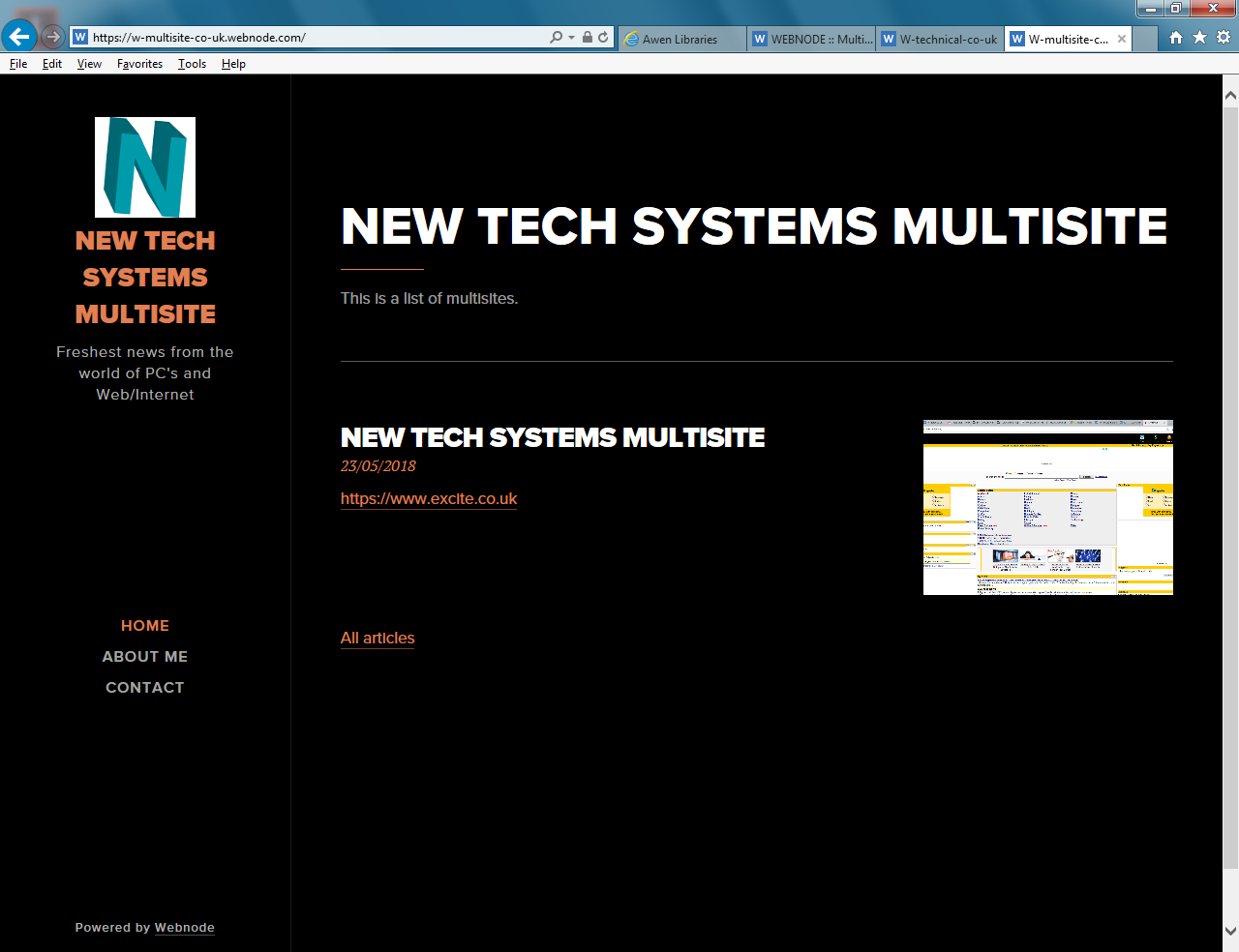Viewport: 1239px width, 952px height.
Task: Close the active W-multisite tab
Action: click(1122, 40)
